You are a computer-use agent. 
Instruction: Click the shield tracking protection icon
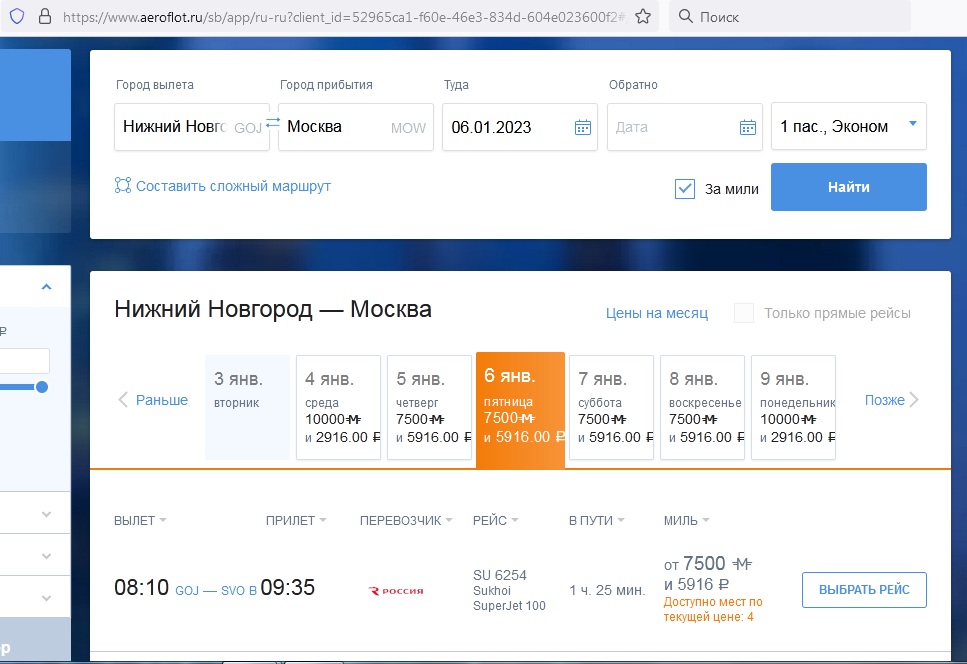(x=16, y=17)
